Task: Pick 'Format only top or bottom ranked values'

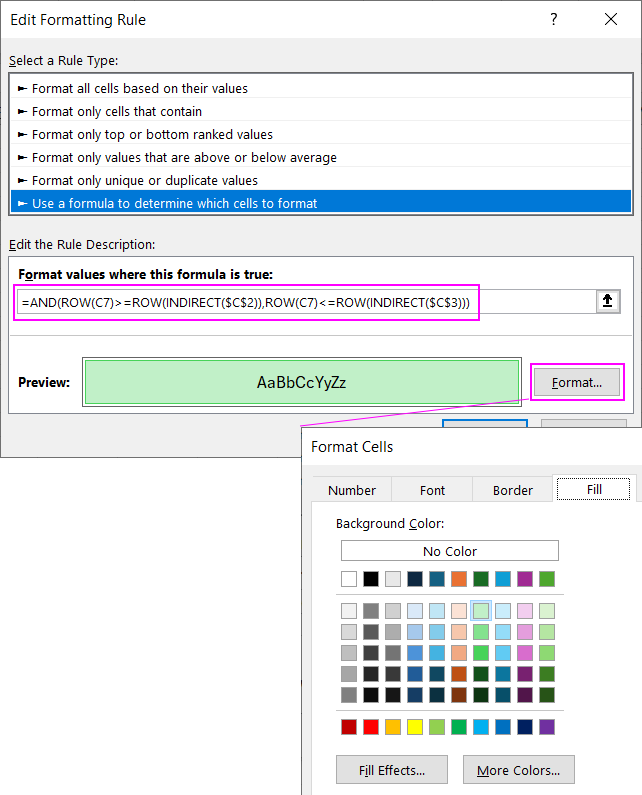Action: [152, 134]
